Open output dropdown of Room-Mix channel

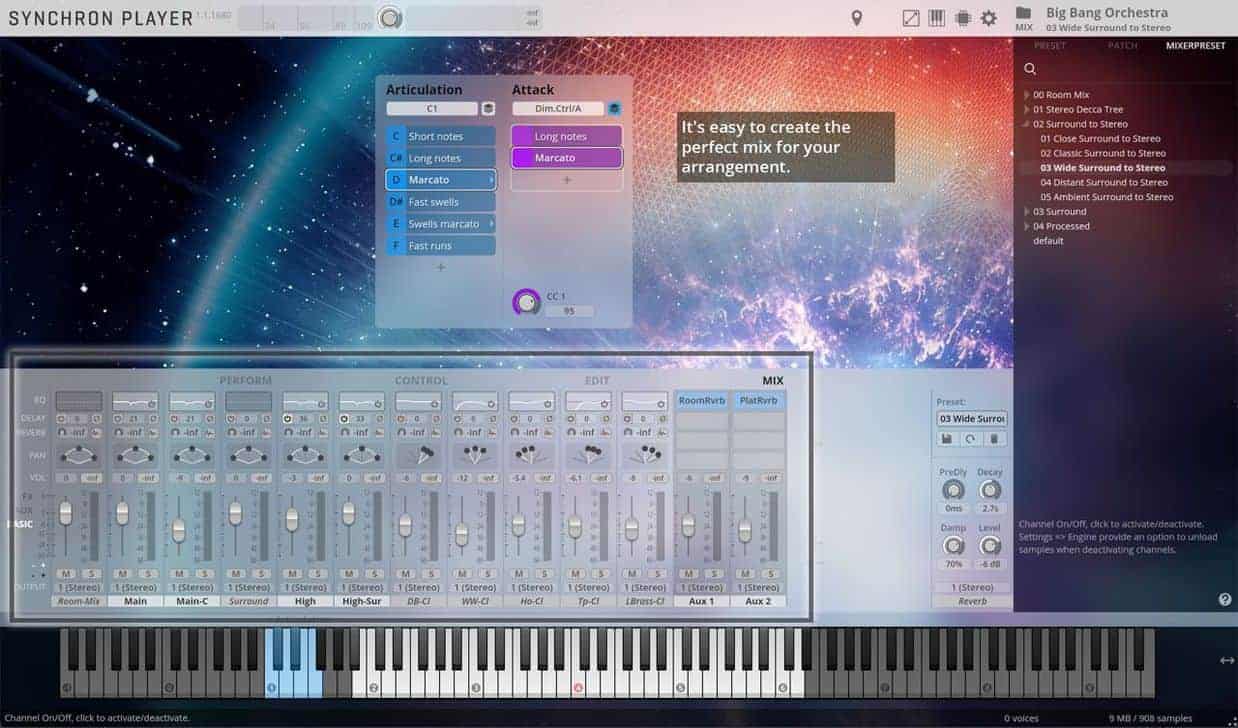(x=79, y=588)
